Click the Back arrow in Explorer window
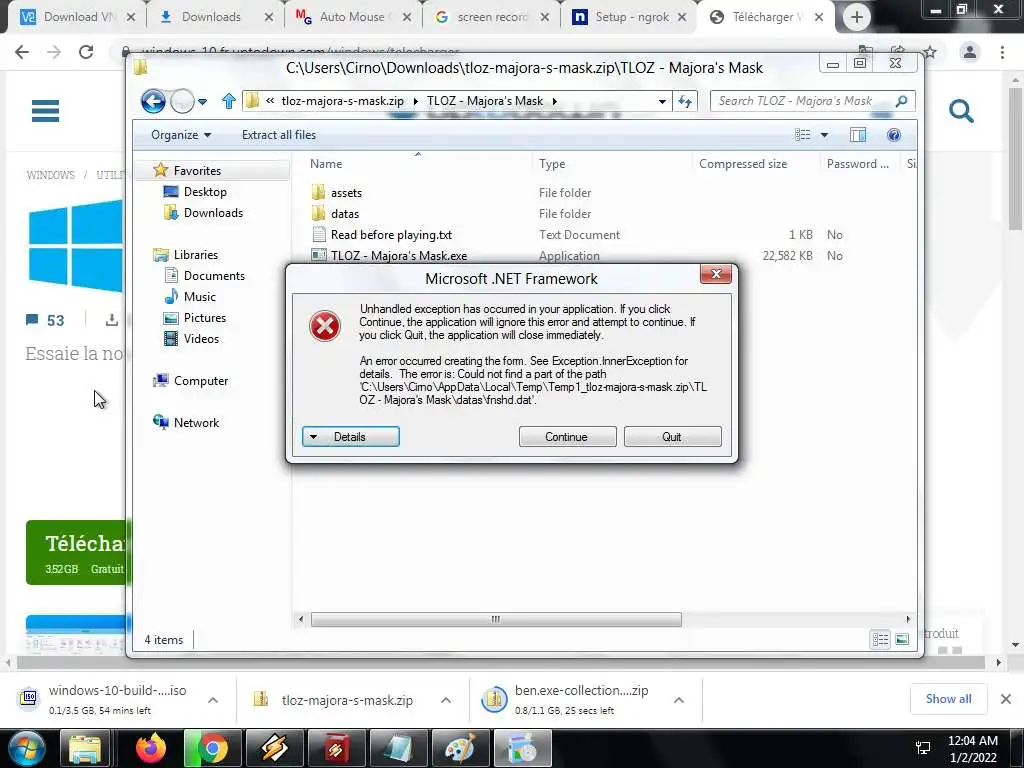 [x=153, y=101]
